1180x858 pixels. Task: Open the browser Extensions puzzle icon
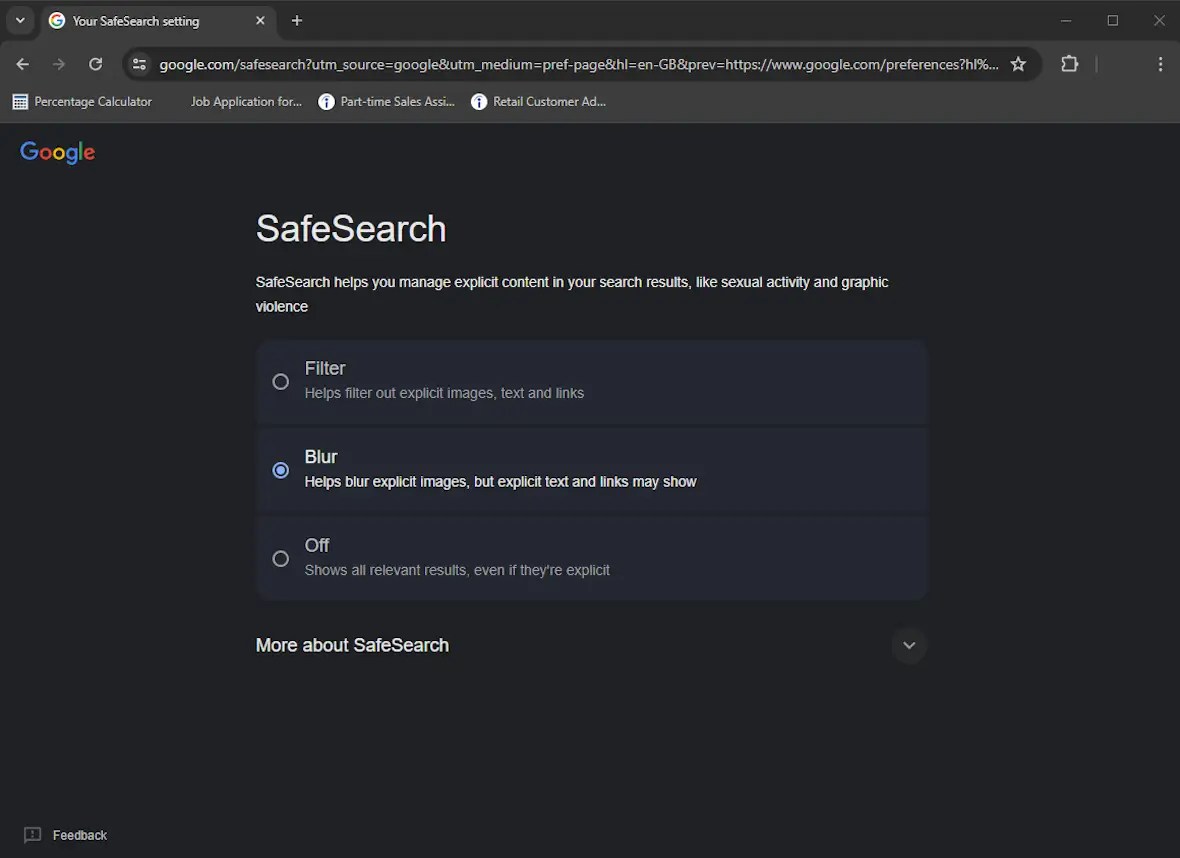(x=1069, y=63)
